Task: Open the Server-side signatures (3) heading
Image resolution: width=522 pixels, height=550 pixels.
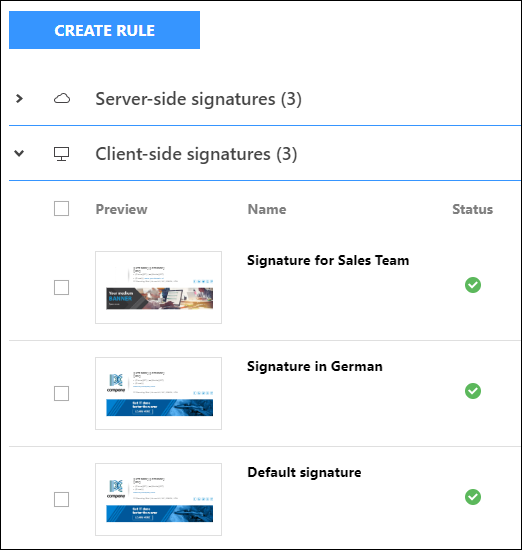Action: pyautogui.click(x=199, y=99)
